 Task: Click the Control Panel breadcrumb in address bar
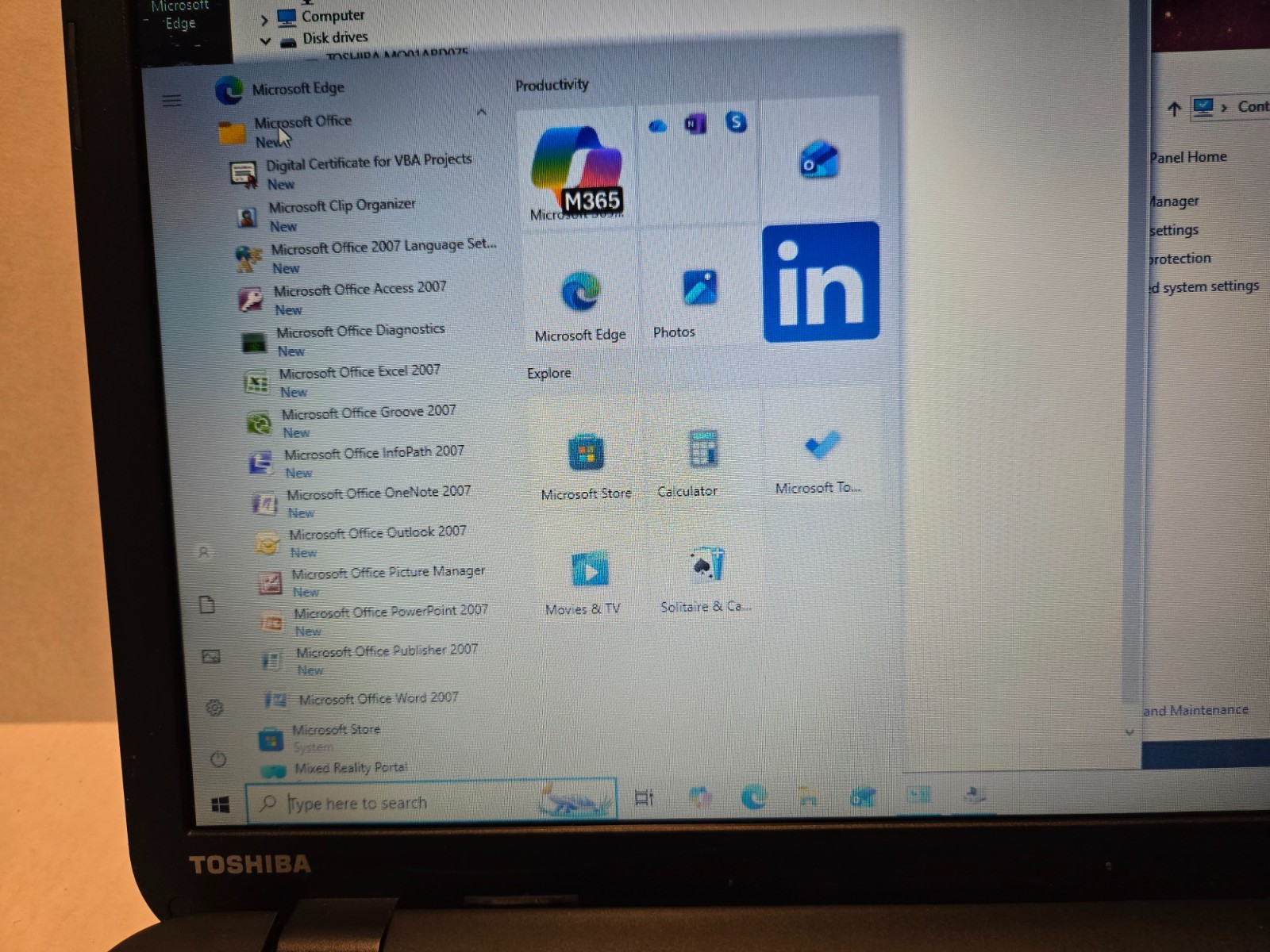coord(1253,106)
